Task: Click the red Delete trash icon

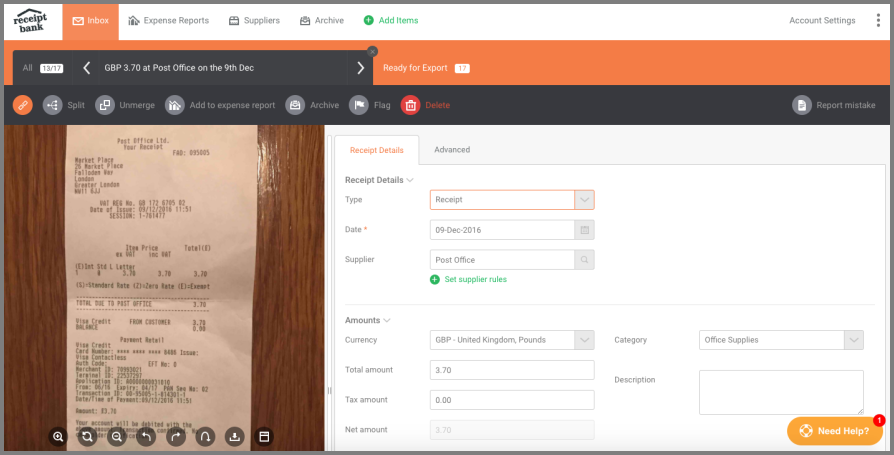Action: 411,105
